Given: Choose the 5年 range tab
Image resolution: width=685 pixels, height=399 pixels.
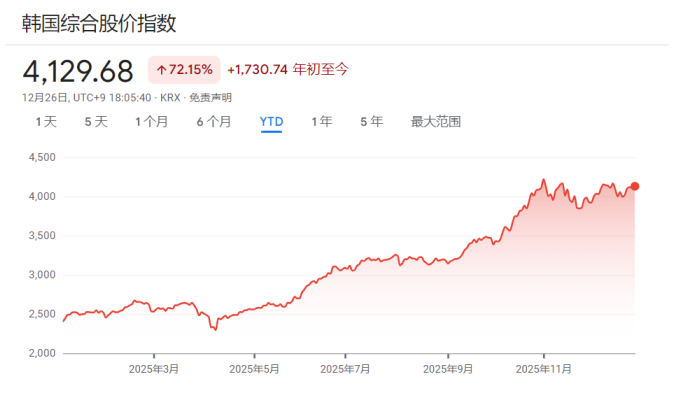Looking at the screenshot, I should pos(371,121).
